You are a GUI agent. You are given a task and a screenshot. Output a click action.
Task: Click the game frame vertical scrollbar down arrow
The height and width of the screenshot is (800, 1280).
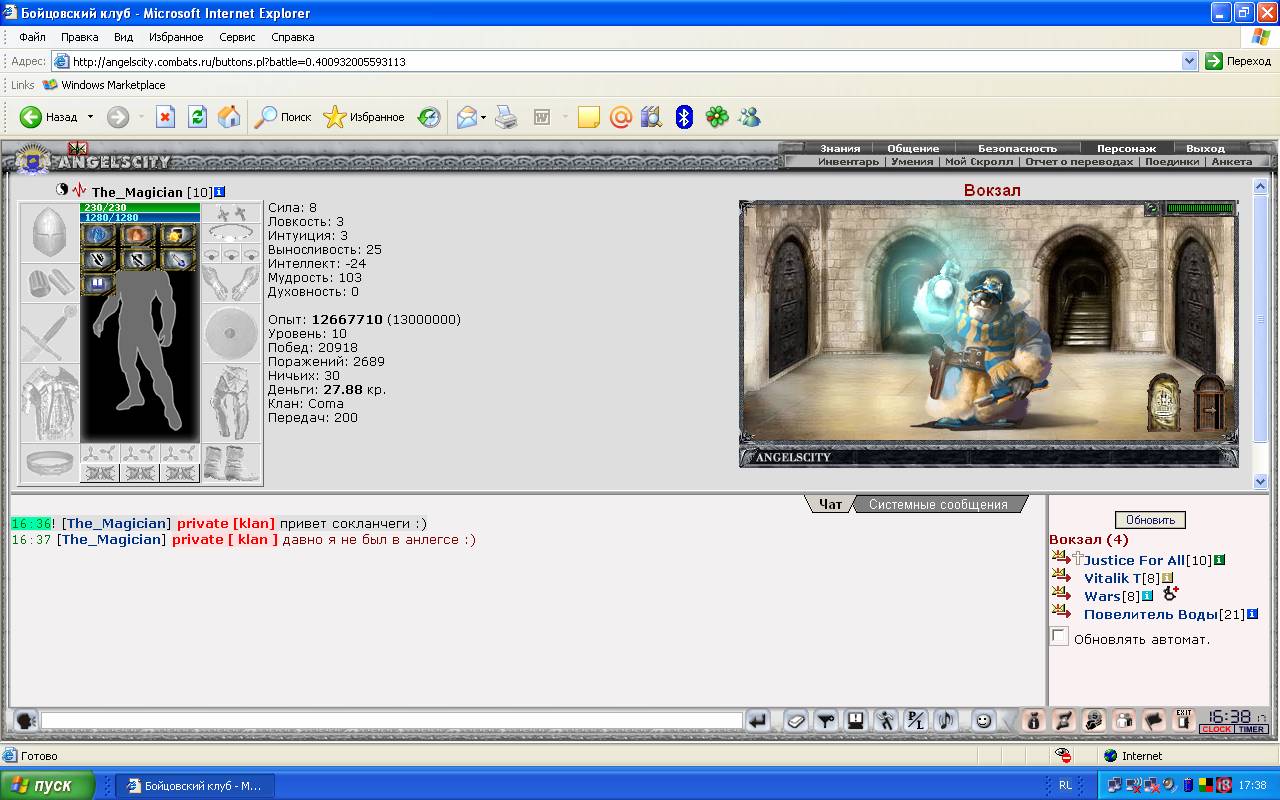coord(1261,481)
